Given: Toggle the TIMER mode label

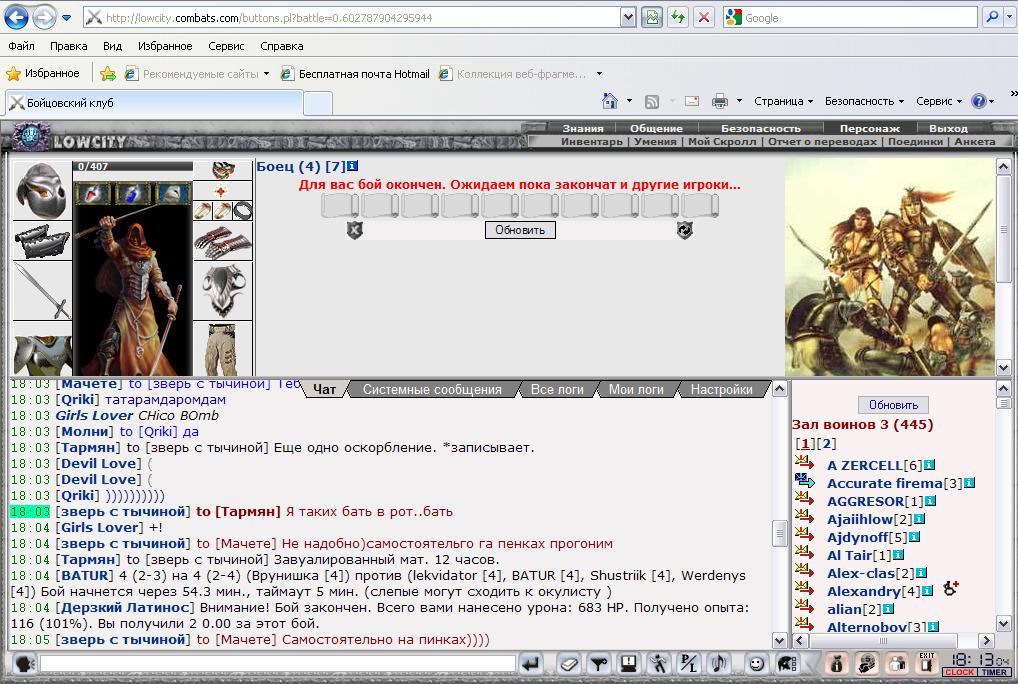Looking at the screenshot, I should [x=995, y=672].
